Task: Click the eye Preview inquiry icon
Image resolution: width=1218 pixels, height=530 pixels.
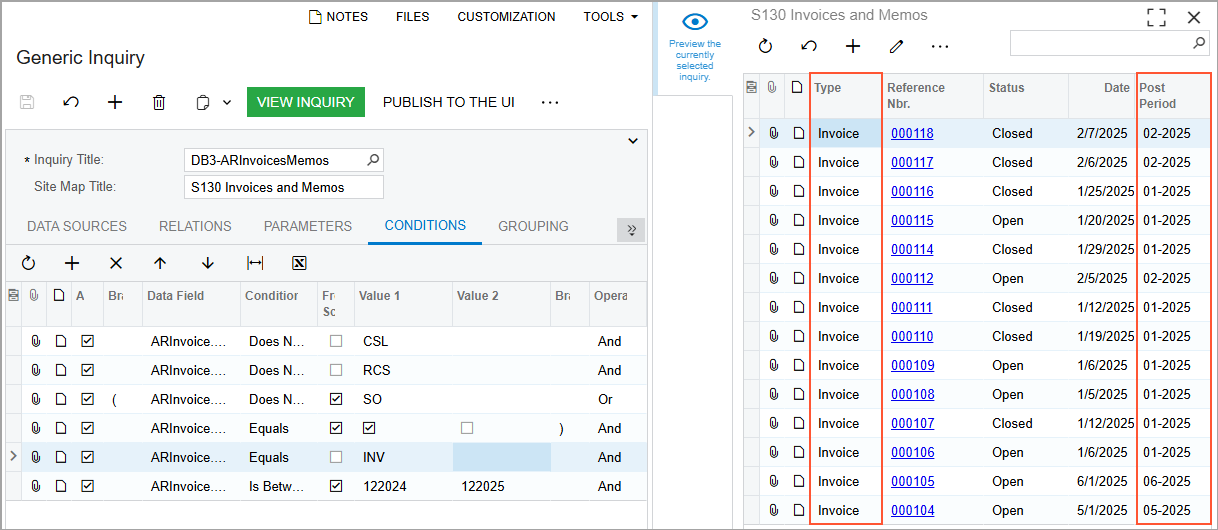Action: [x=695, y=22]
